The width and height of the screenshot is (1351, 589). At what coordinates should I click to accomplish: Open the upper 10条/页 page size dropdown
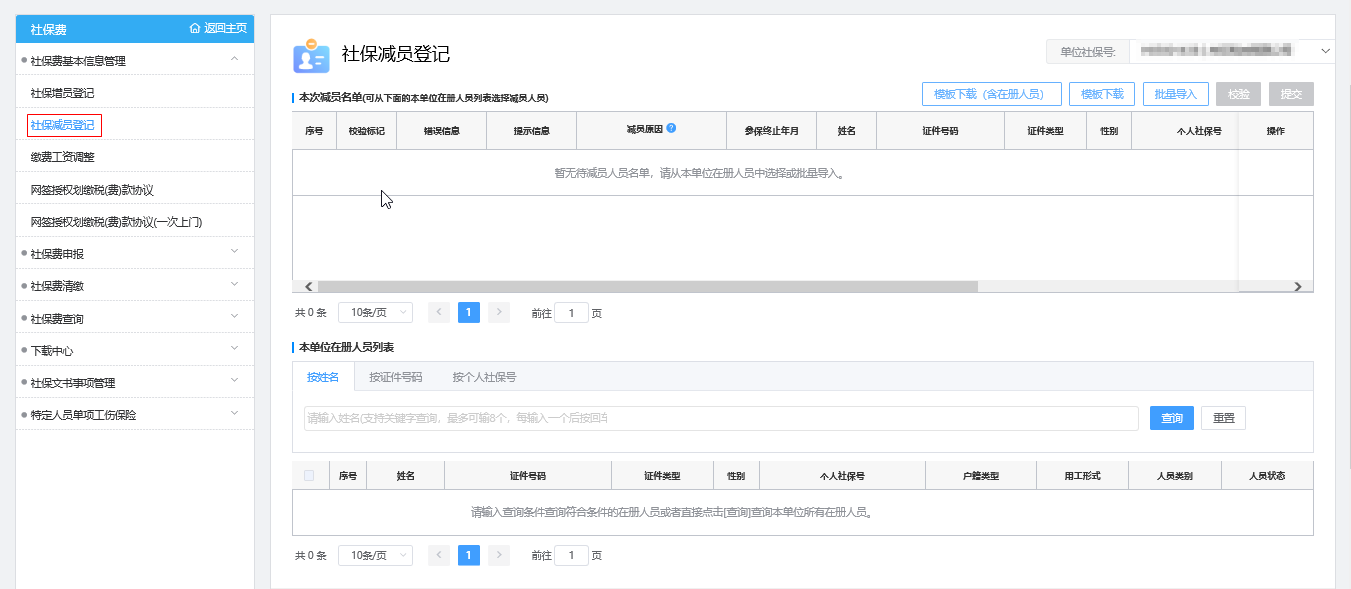[375, 313]
